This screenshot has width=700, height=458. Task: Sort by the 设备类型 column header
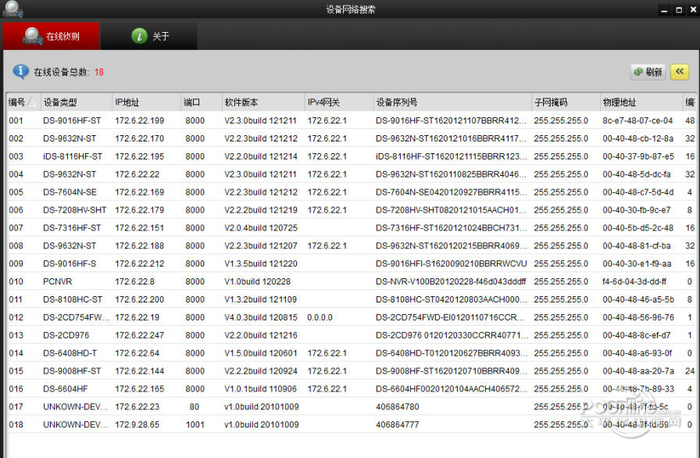(x=76, y=102)
